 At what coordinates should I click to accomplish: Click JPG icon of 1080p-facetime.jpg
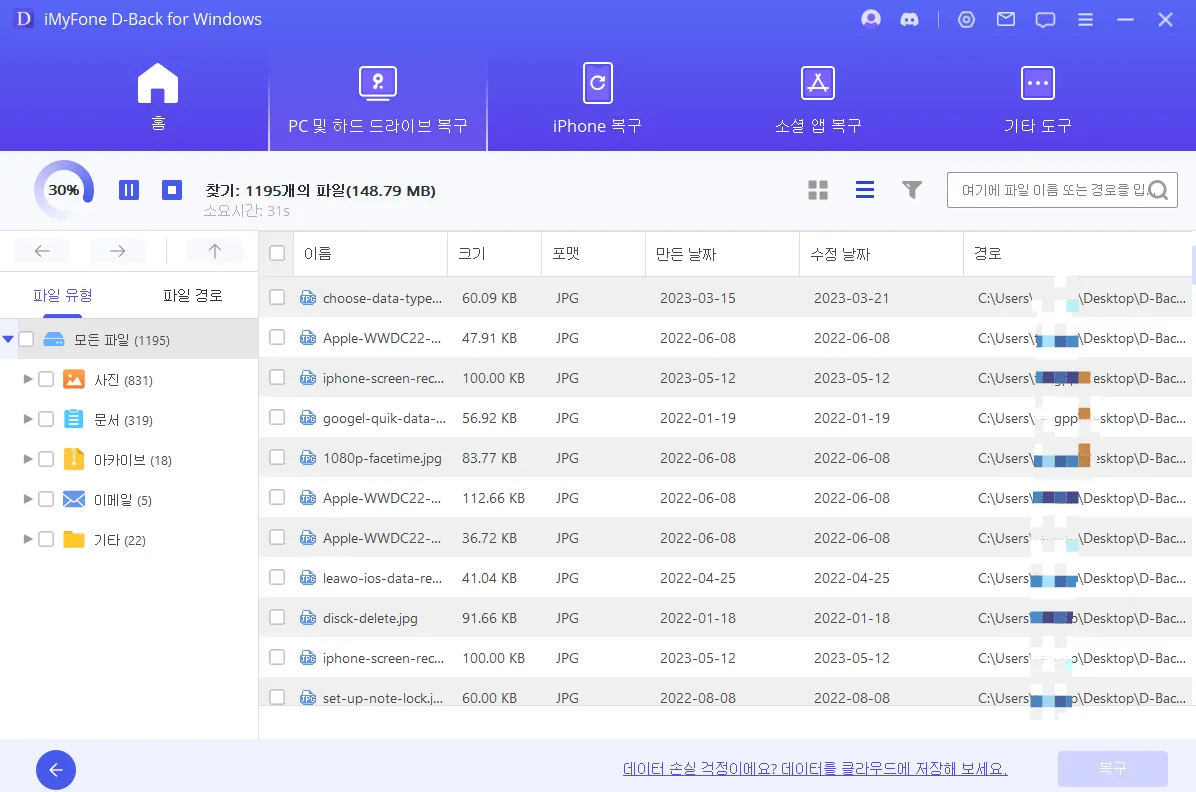[x=307, y=458]
